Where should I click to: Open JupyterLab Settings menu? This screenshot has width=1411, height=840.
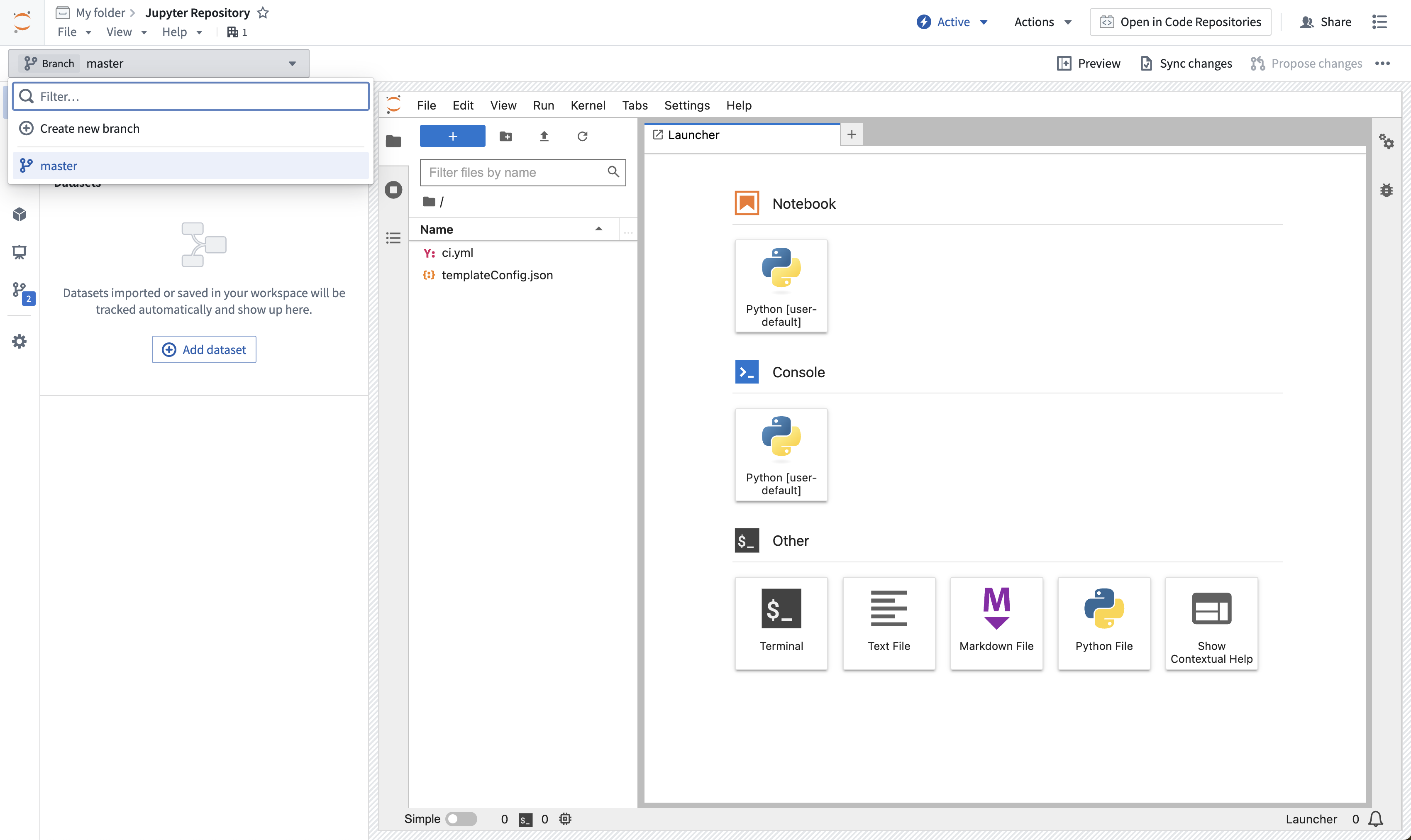point(686,105)
